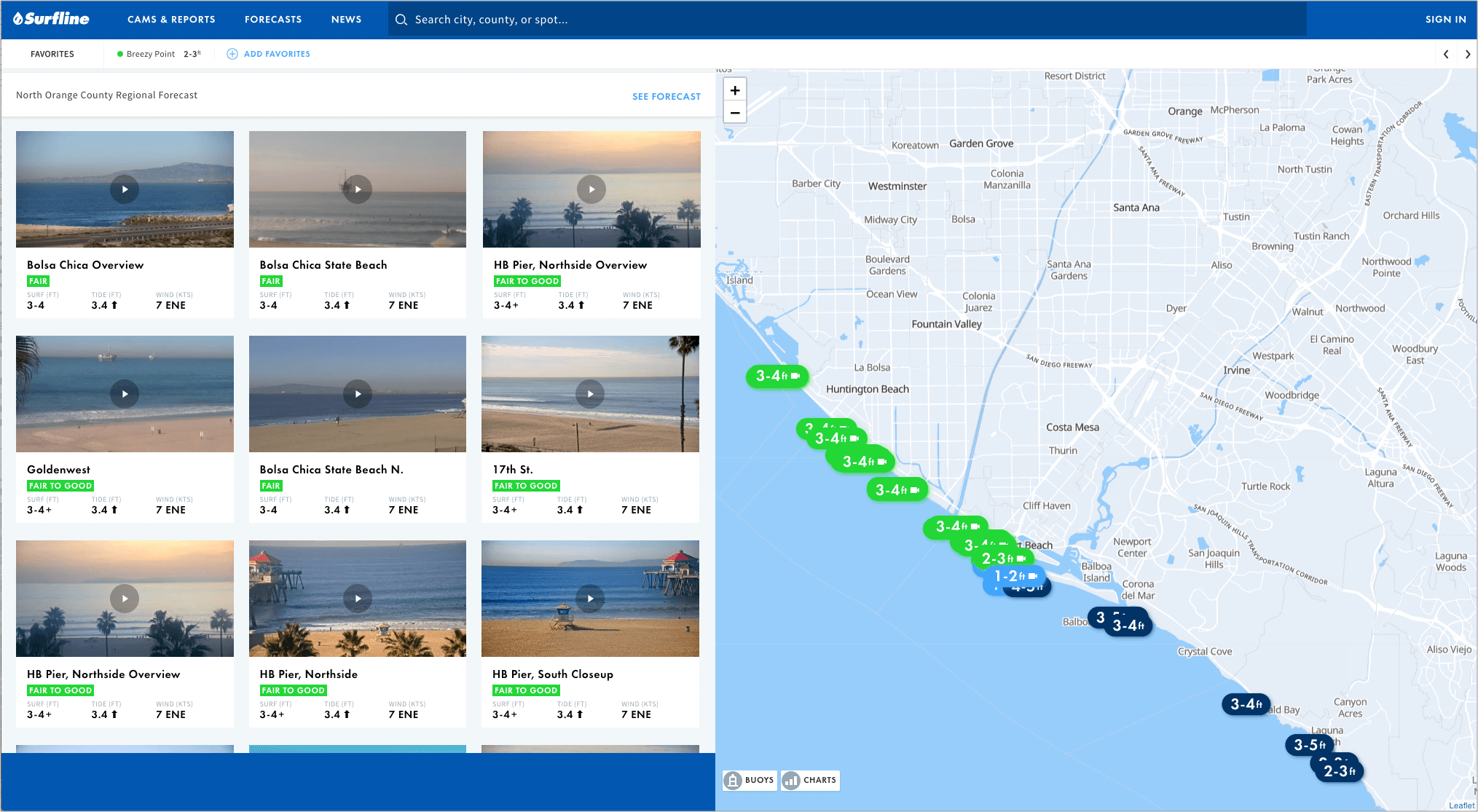1478x812 pixels.
Task: Open the Cams & Reports menu
Action: [x=171, y=20]
